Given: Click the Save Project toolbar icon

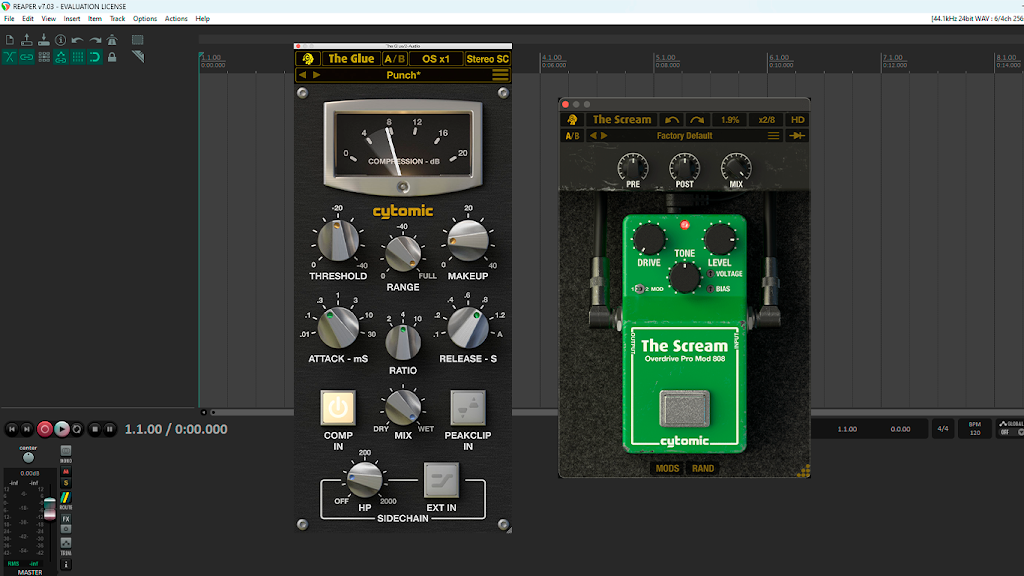Looking at the screenshot, I should click(44, 40).
